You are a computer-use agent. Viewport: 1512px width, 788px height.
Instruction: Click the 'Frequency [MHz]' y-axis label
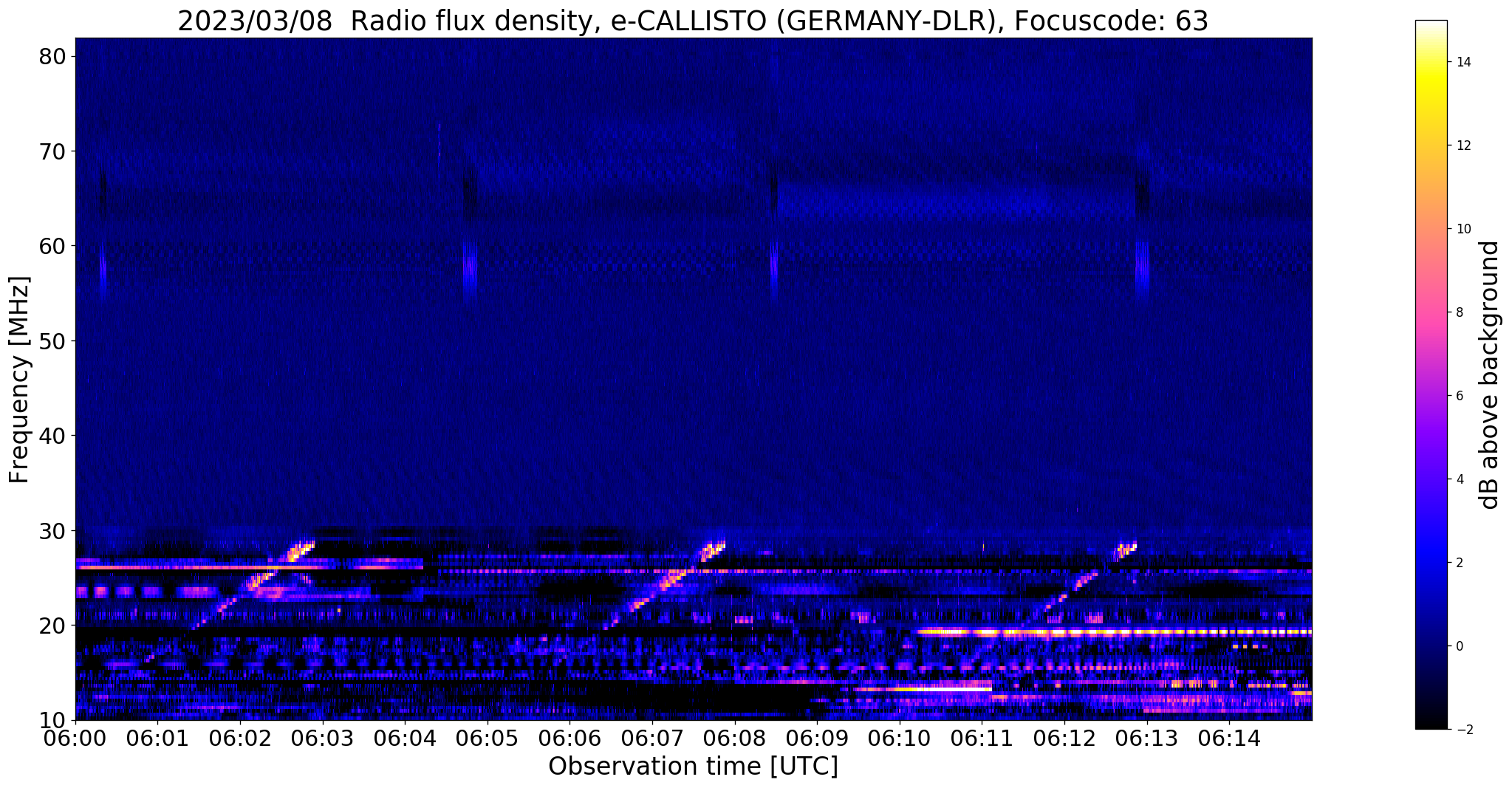click(x=20, y=379)
